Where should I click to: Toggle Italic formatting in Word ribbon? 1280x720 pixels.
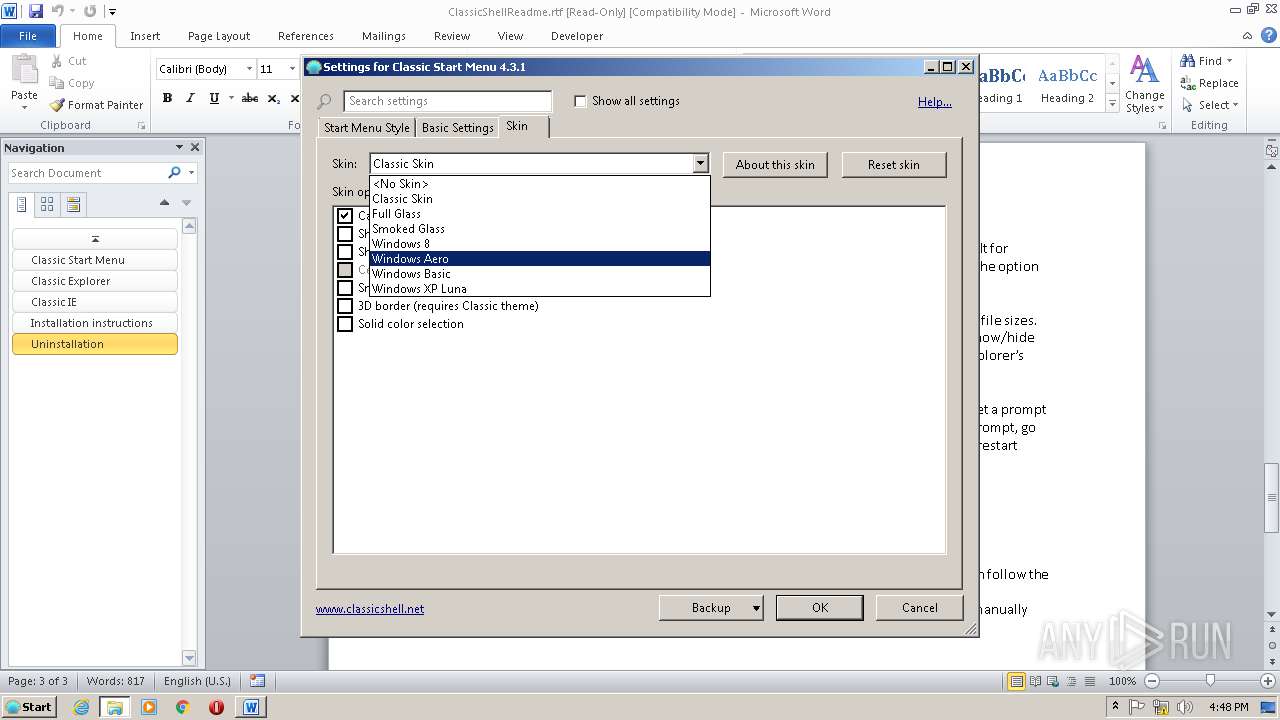[x=190, y=98]
